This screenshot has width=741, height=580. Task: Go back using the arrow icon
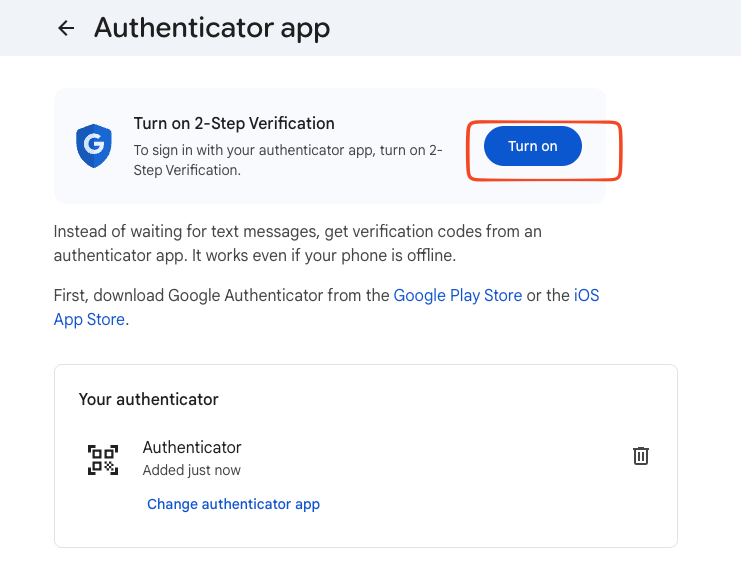click(x=66, y=28)
